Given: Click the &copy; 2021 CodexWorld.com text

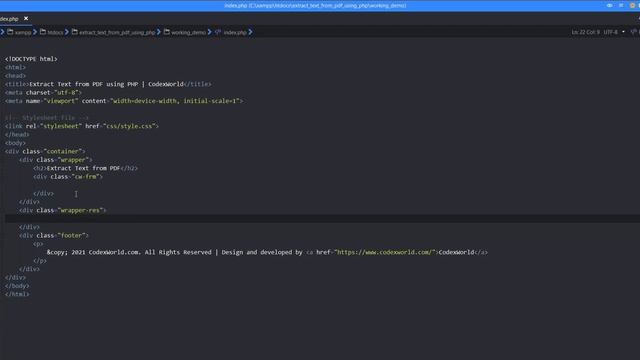Looking at the screenshot, I should [x=93, y=252].
